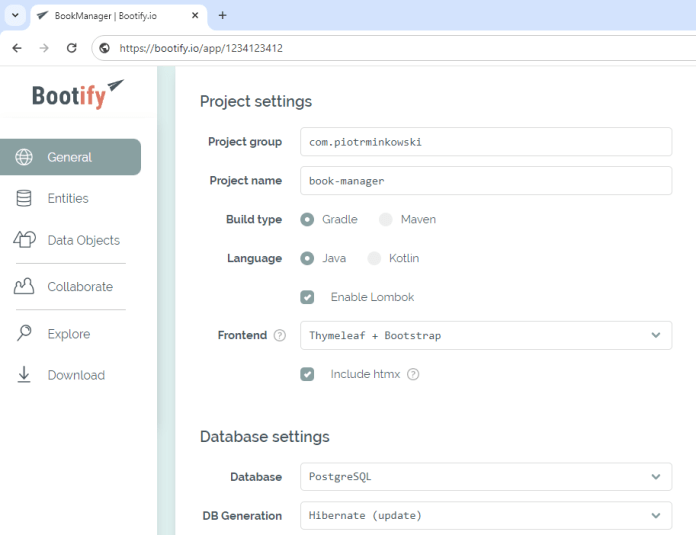Select Kotlin language option
The image size is (696, 535).
374,258
